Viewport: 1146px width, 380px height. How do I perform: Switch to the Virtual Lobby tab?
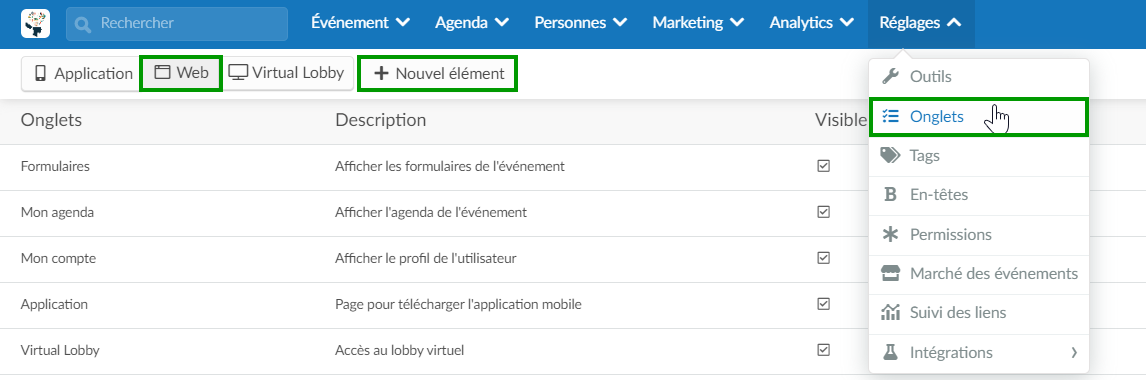click(286, 73)
